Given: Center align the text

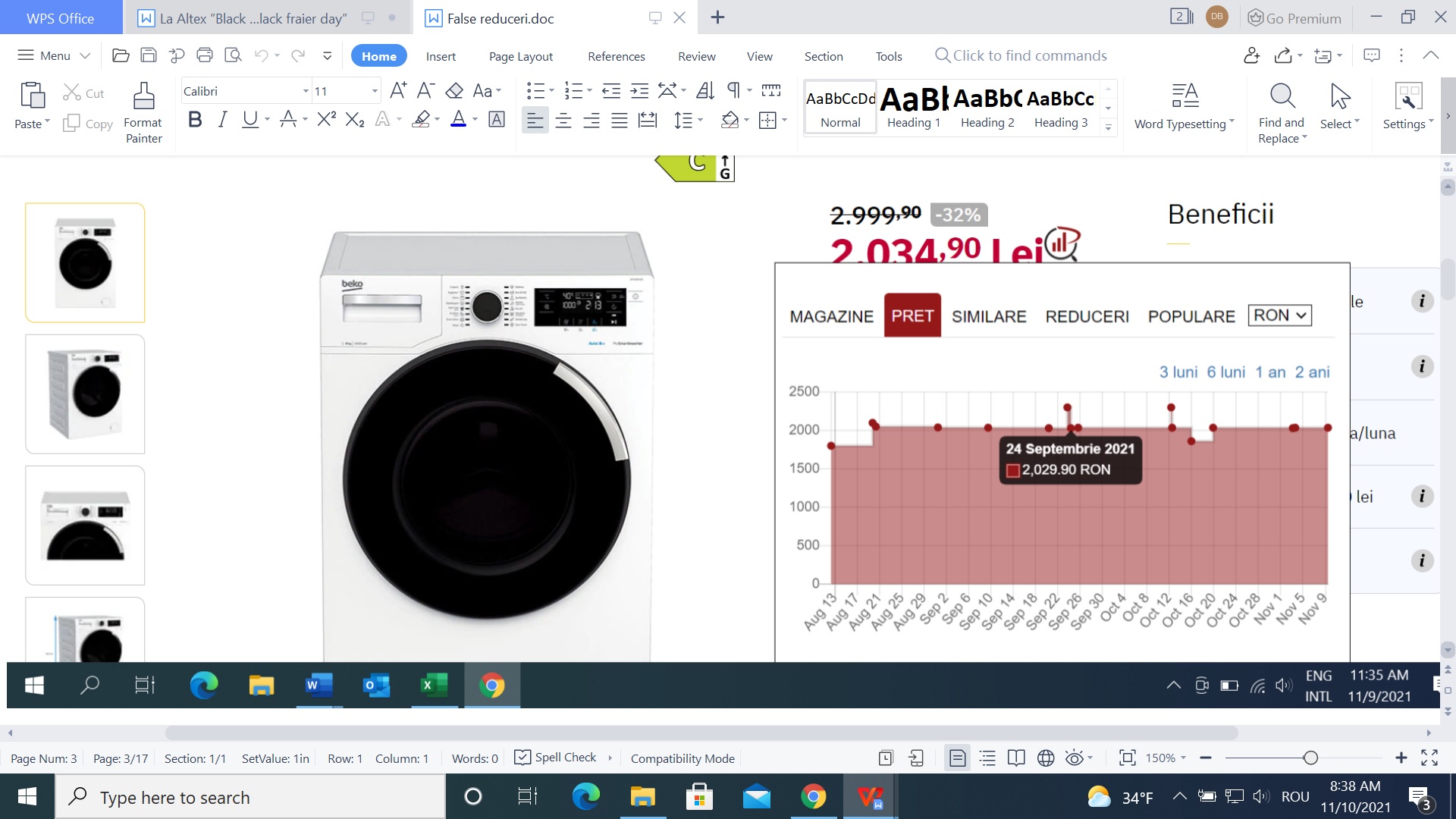Looking at the screenshot, I should click(563, 120).
